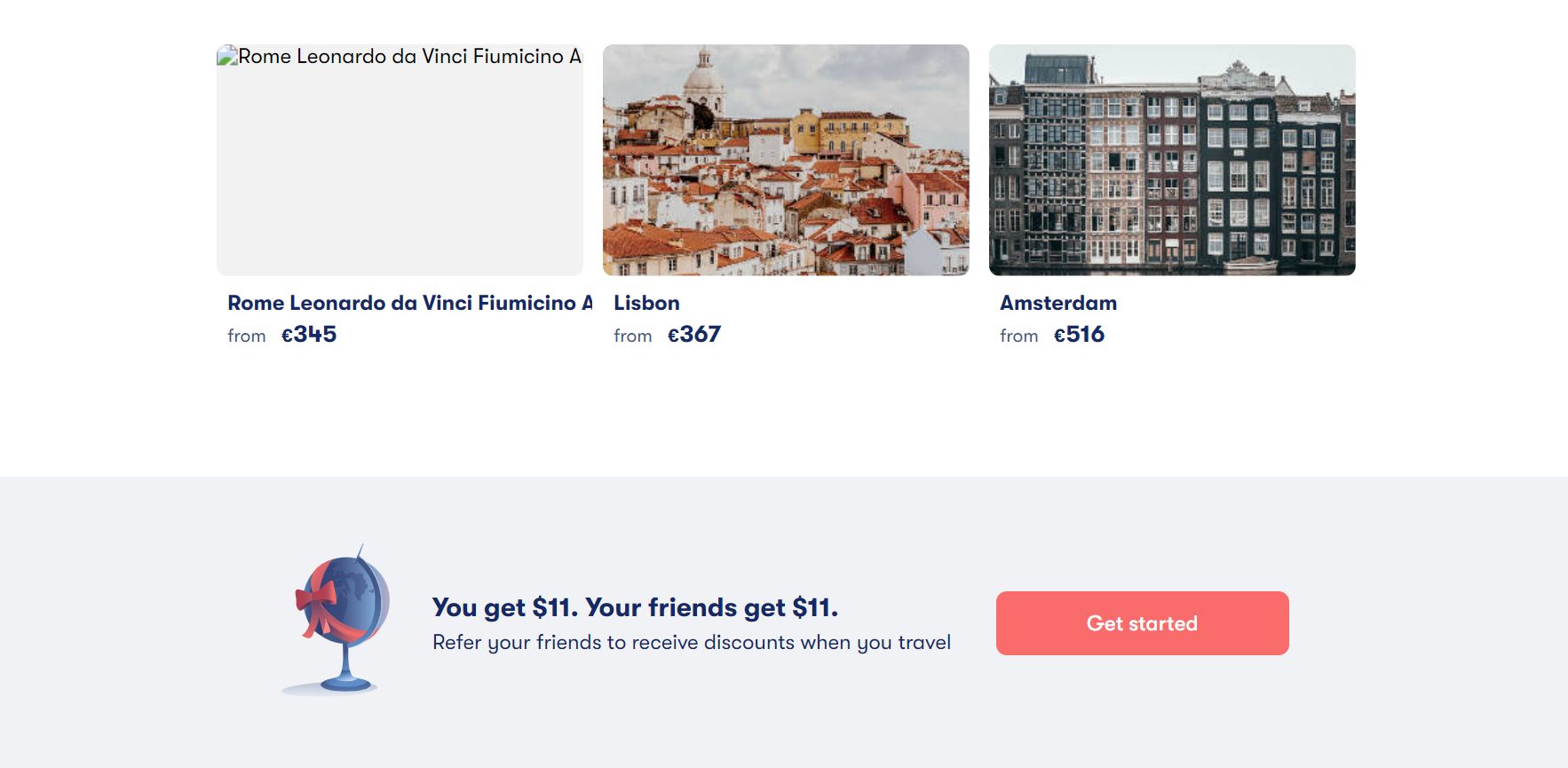The height and width of the screenshot is (768, 1568).
Task: Select the Lisbon destination title
Action: 646,303
